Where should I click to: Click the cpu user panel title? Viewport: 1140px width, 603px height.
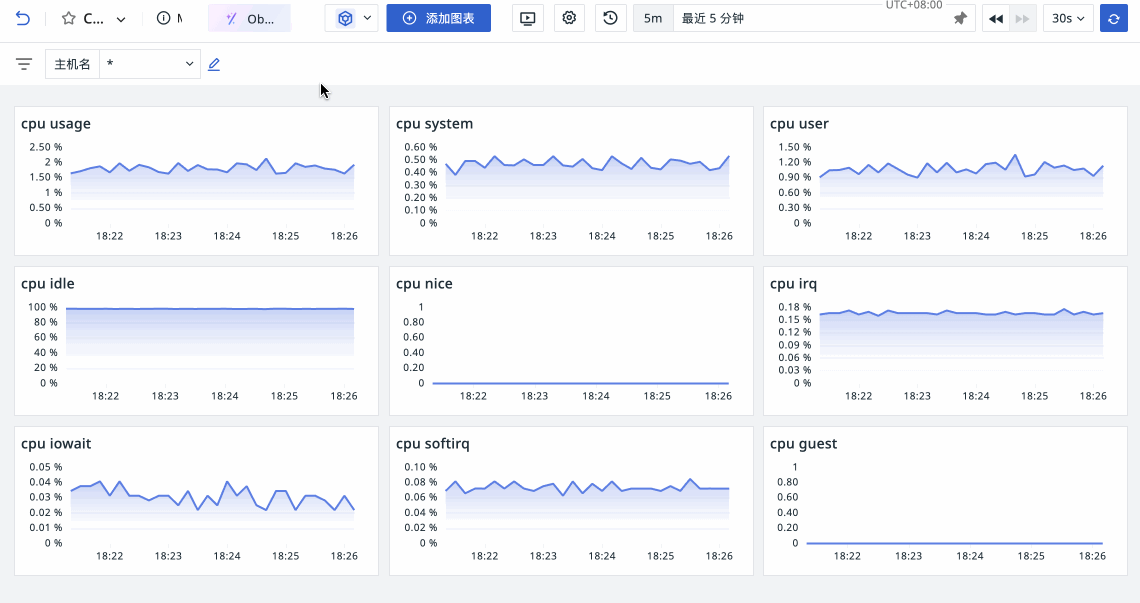click(x=800, y=124)
